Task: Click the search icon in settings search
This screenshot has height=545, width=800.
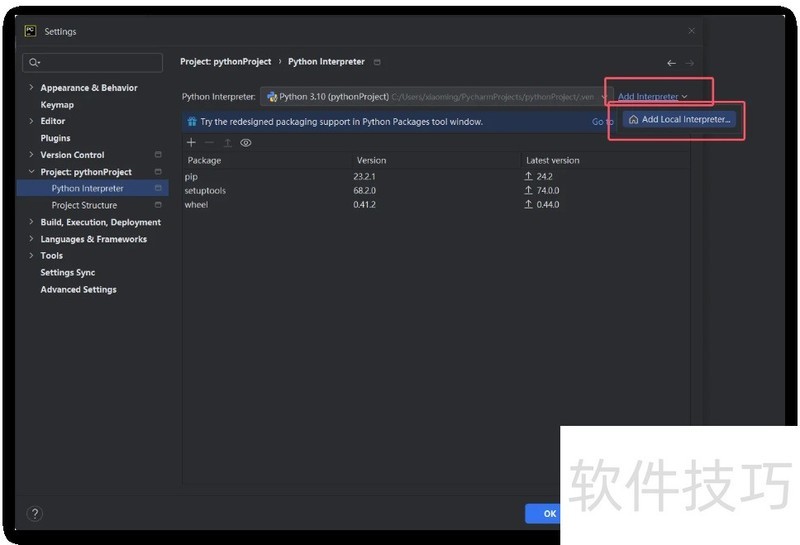Action: [x=35, y=63]
